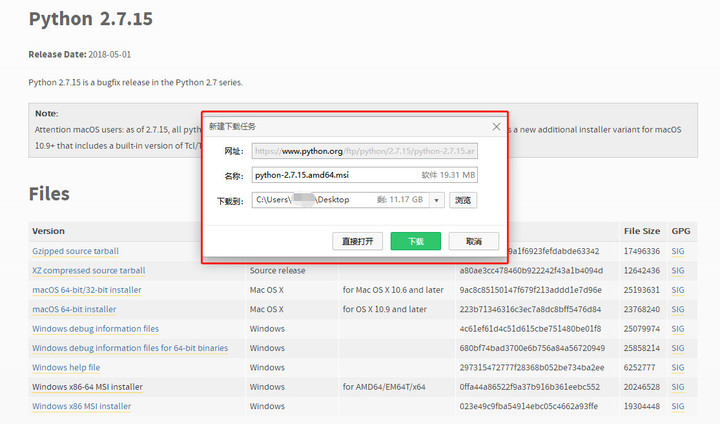Viewport: 720px width, 424px height.
Task: Click the Files section heading
Action: [49, 194]
